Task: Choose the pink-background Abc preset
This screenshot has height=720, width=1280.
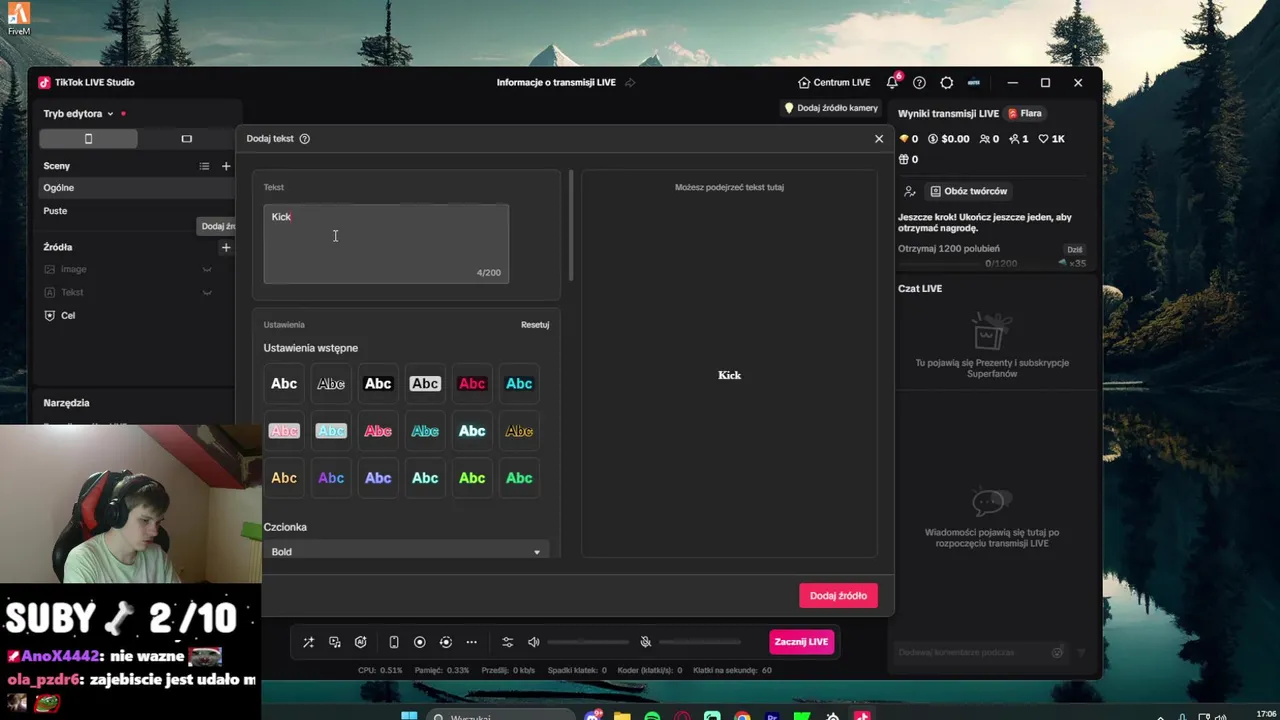Action: 284,431
